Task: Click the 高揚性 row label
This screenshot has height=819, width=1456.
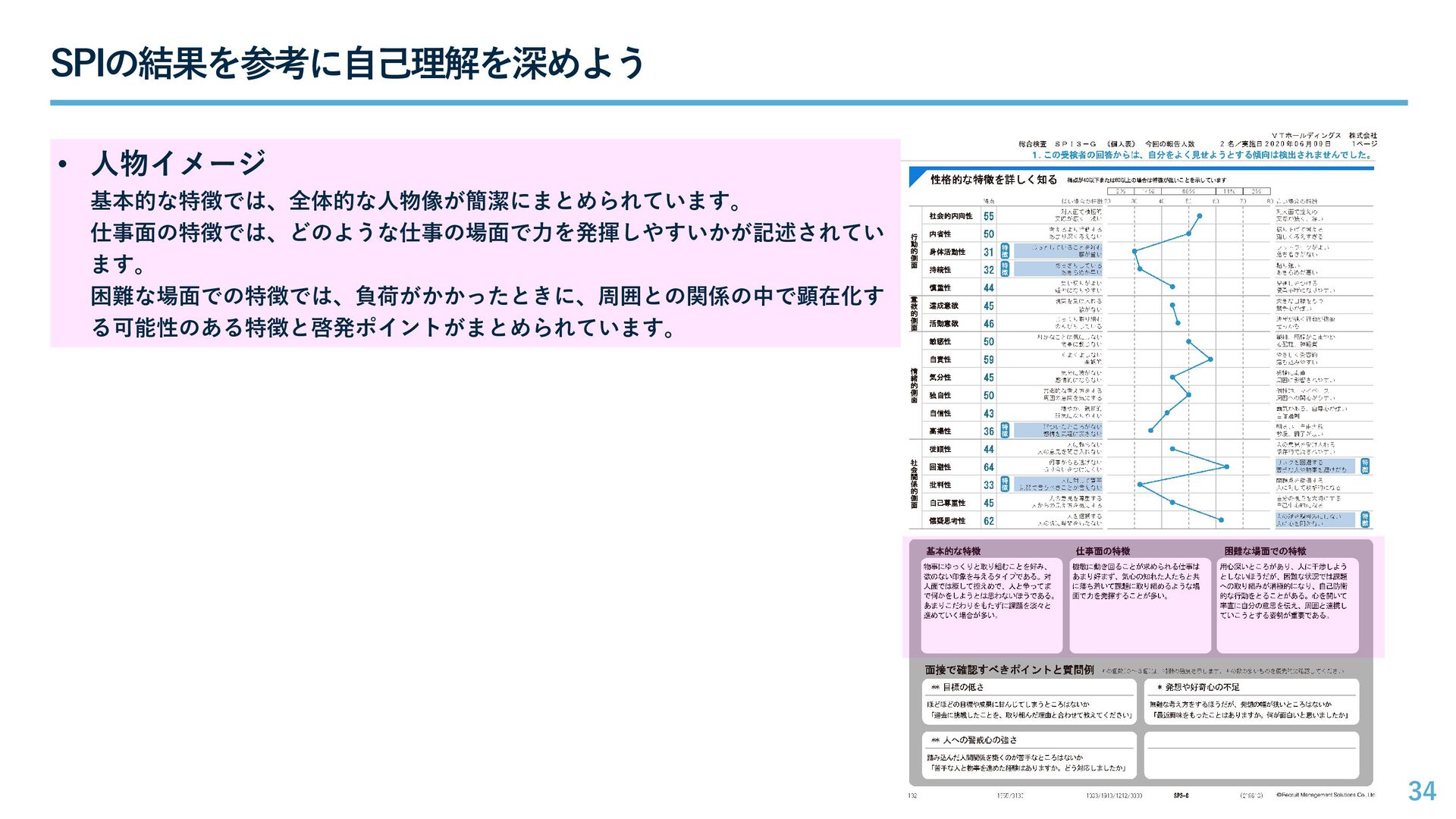Action: pos(940,431)
